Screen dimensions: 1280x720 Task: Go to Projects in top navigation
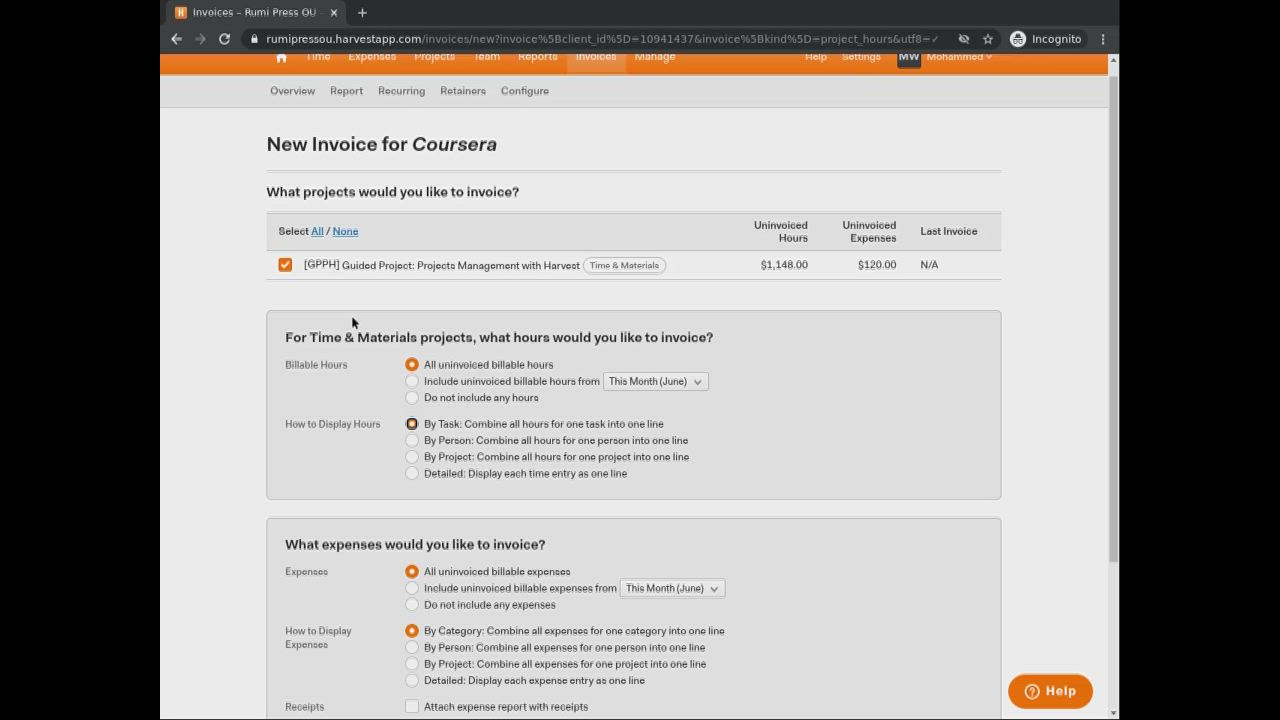point(434,57)
